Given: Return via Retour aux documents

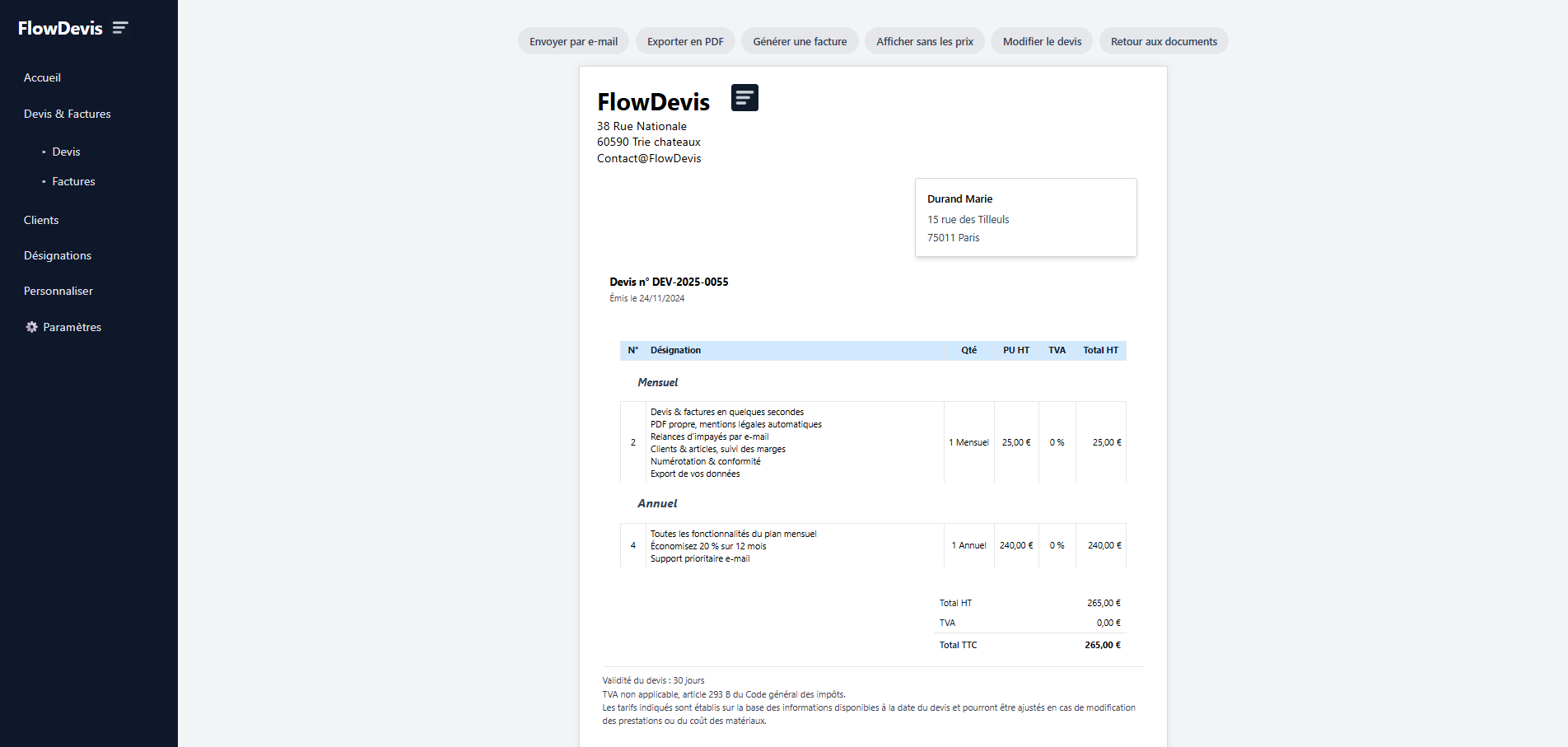Looking at the screenshot, I should (1163, 41).
